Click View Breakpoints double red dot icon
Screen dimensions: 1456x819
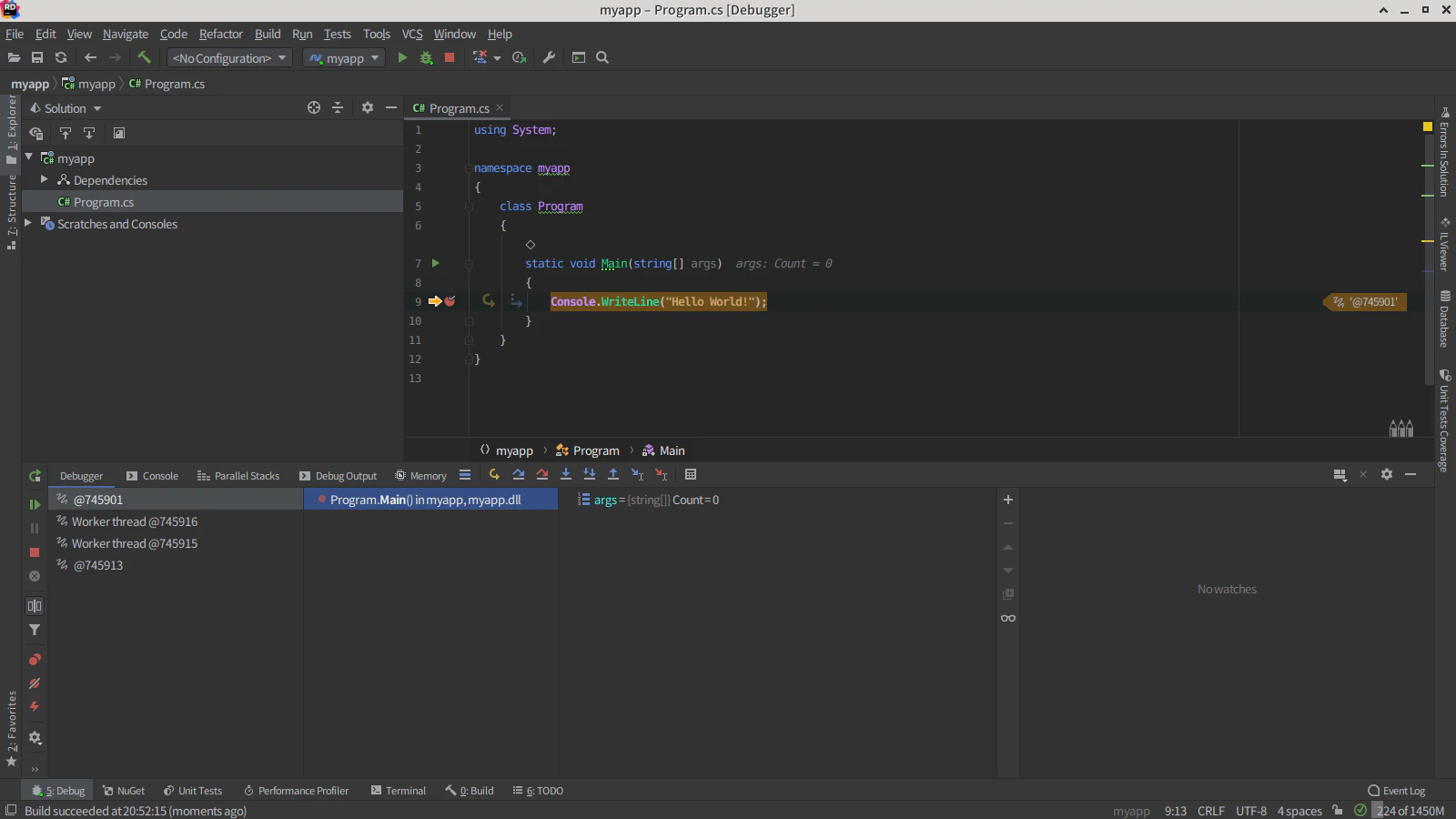coord(35,660)
